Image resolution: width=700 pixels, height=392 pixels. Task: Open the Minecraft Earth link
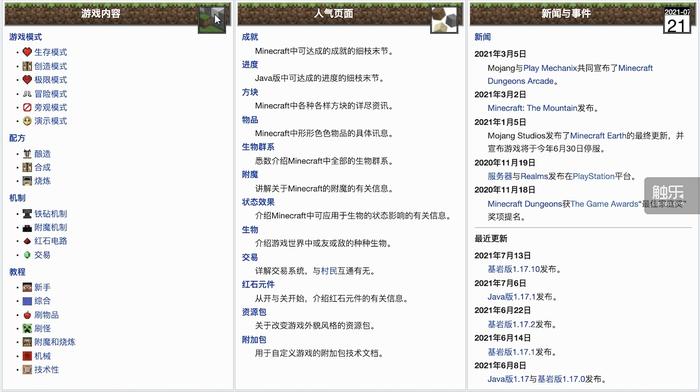pos(598,136)
